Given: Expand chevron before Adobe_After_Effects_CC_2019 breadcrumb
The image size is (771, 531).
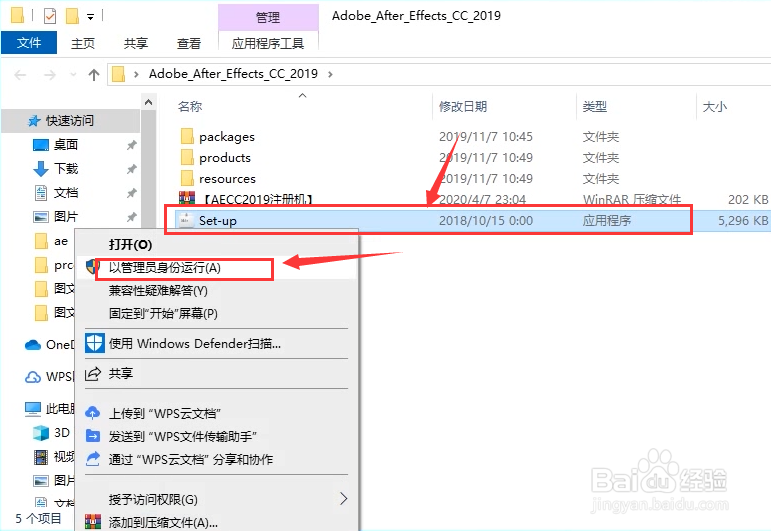Looking at the screenshot, I should click(x=136, y=74).
